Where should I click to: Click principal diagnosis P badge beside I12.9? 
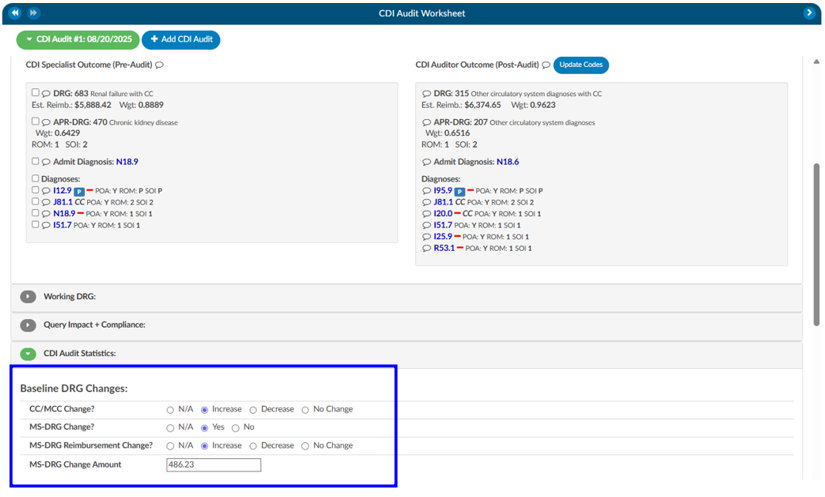pos(79,191)
